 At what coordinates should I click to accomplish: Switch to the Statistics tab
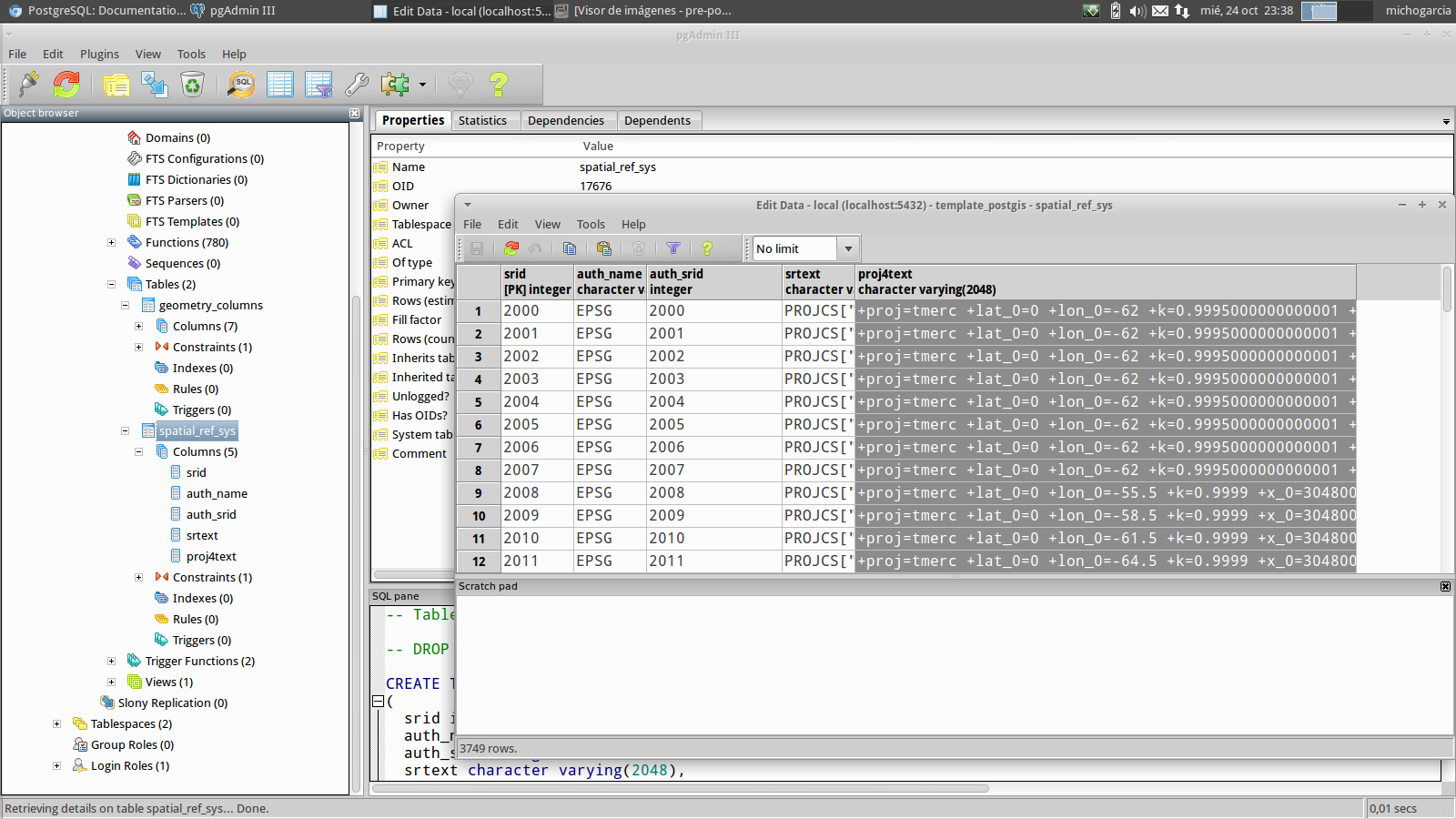pyautogui.click(x=482, y=120)
